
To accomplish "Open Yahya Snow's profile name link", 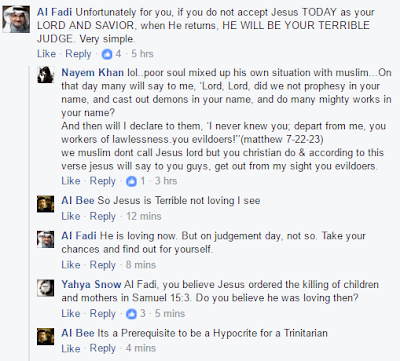I will [x=91, y=284].
